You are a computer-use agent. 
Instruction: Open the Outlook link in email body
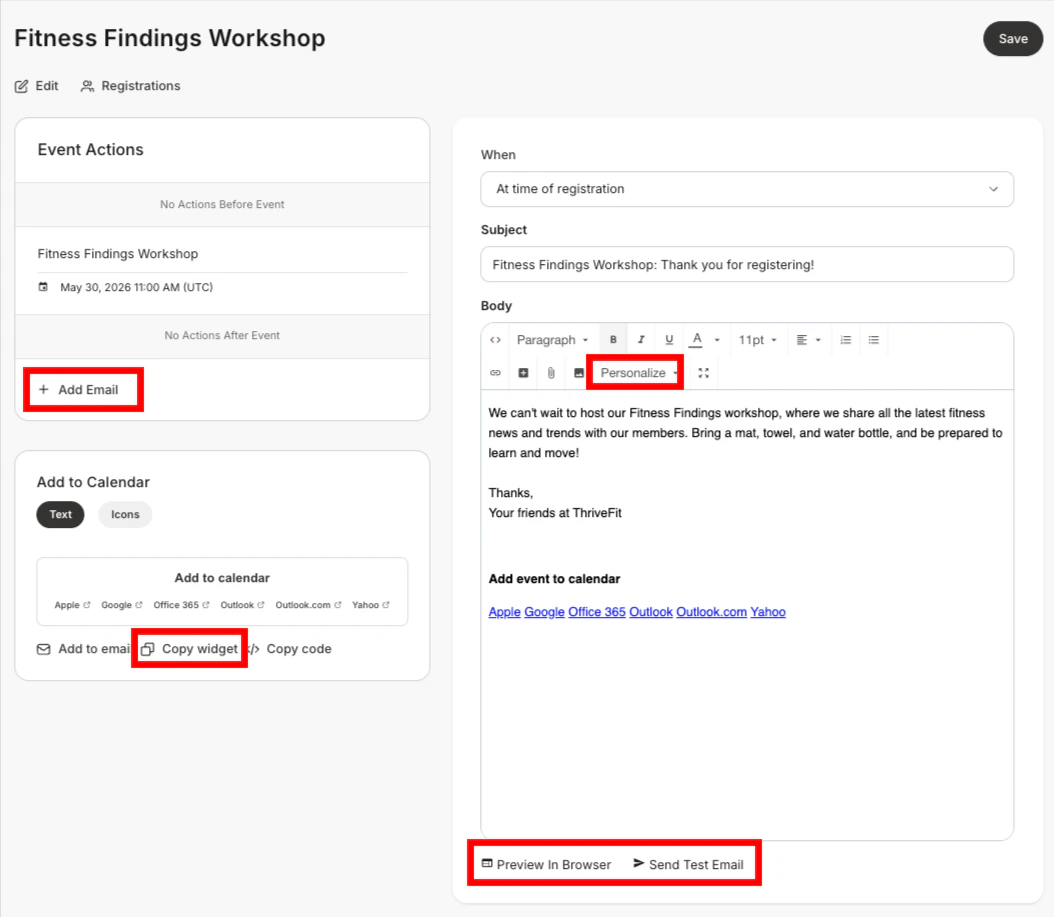point(651,612)
